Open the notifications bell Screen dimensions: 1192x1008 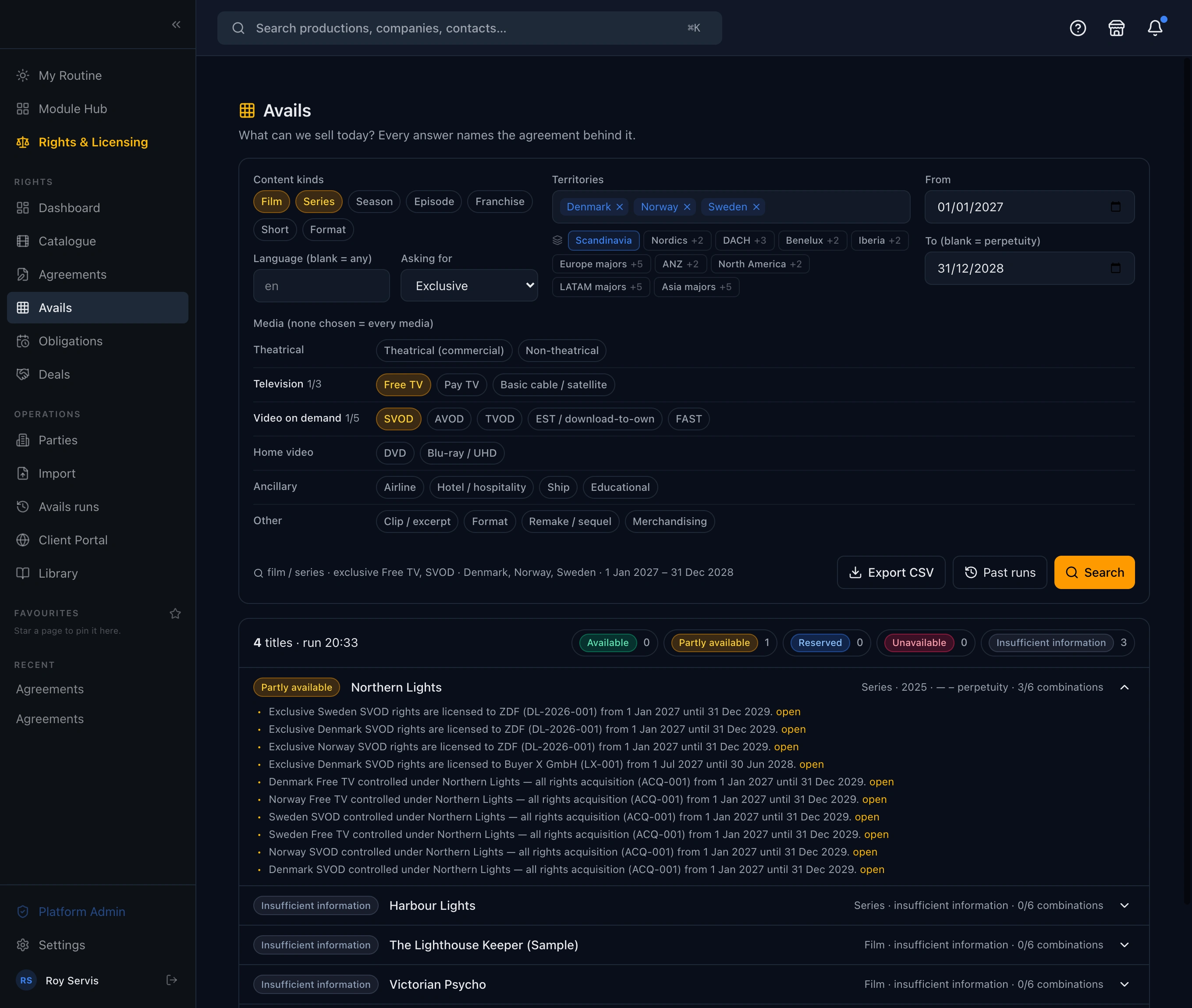pos(1155,28)
